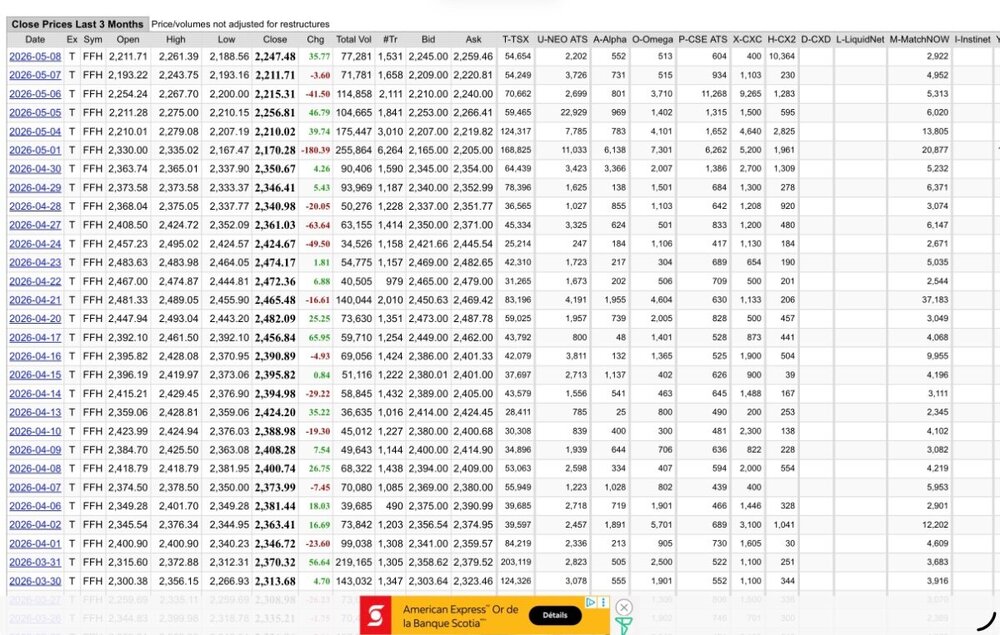The height and width of the screenshot is (635, 1000).
Task: Click the AdChoices info icon on ad
Action: point(591,602)
